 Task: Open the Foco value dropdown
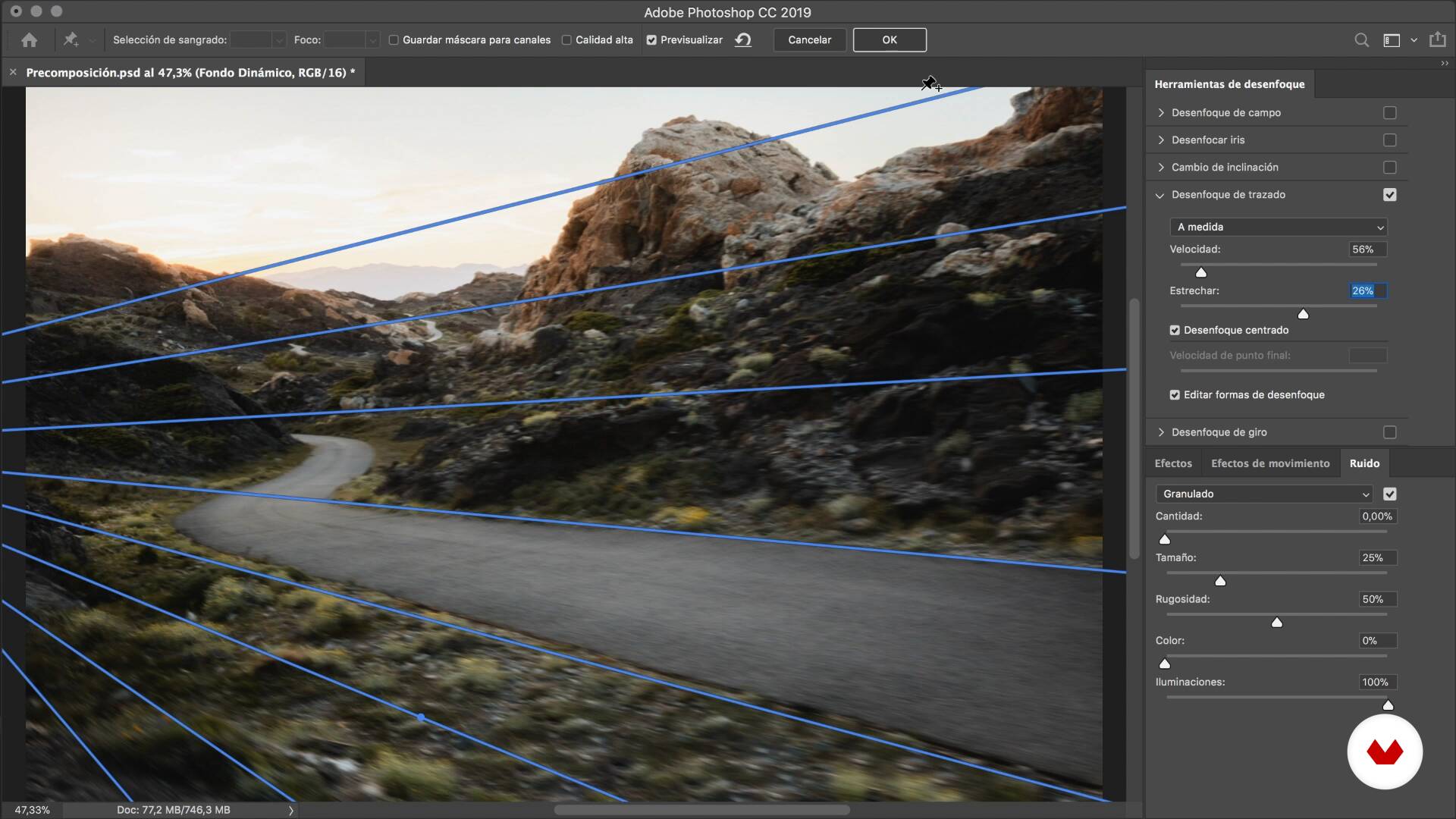[352, 39]
